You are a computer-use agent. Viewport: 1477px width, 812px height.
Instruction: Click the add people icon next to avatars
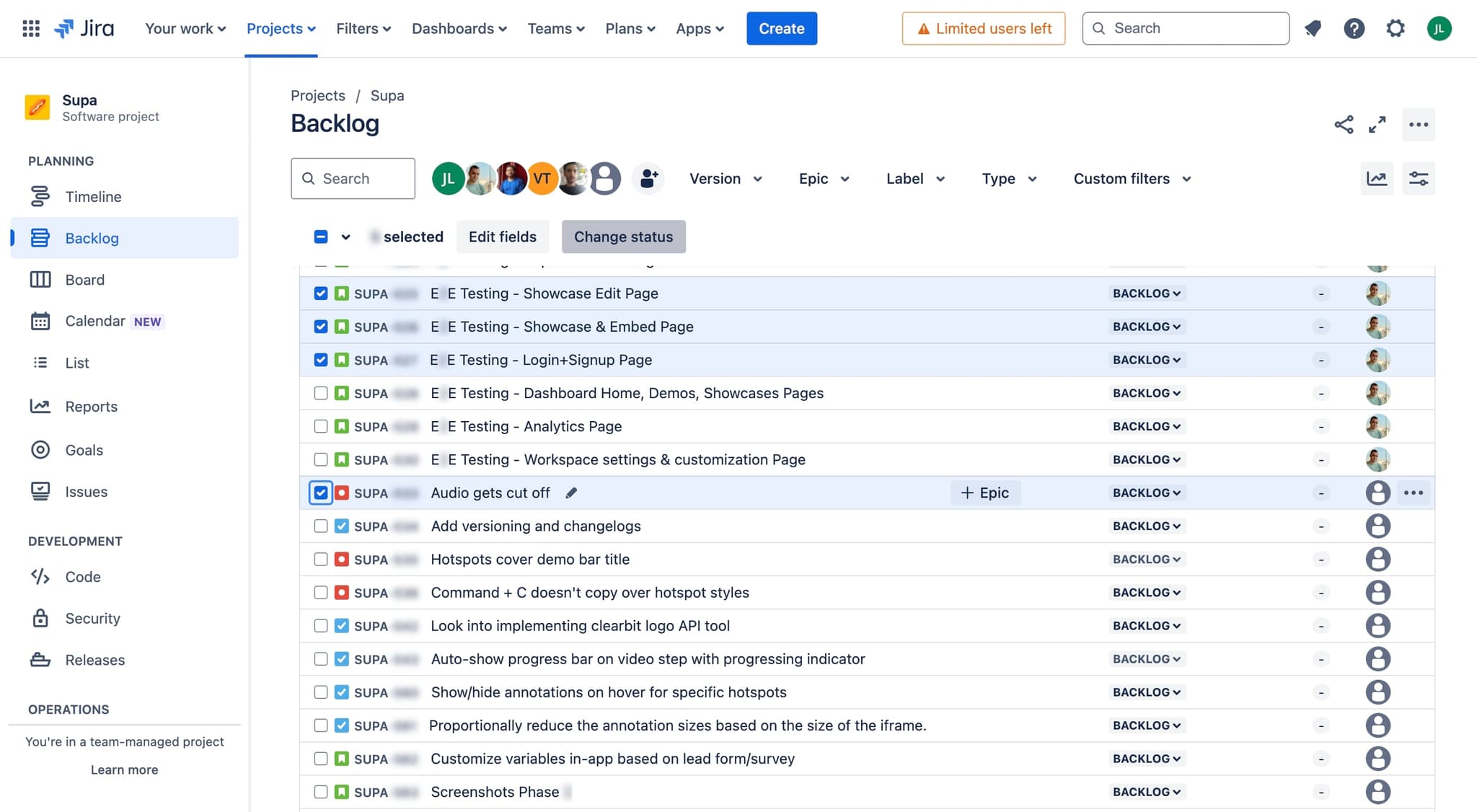click(648, 178)
